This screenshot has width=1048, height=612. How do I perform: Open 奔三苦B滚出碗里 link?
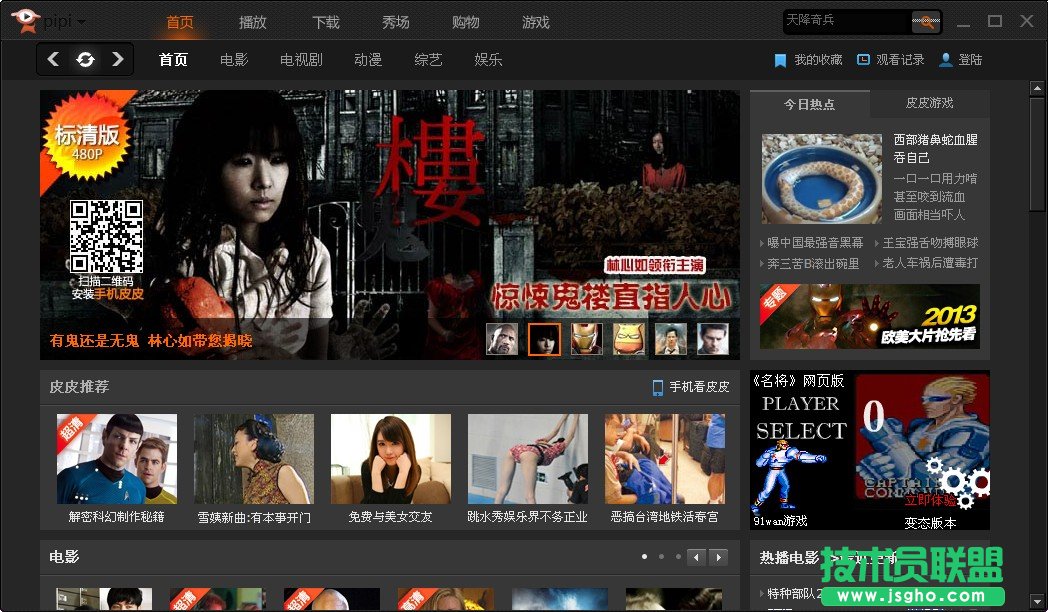(813, 263)
